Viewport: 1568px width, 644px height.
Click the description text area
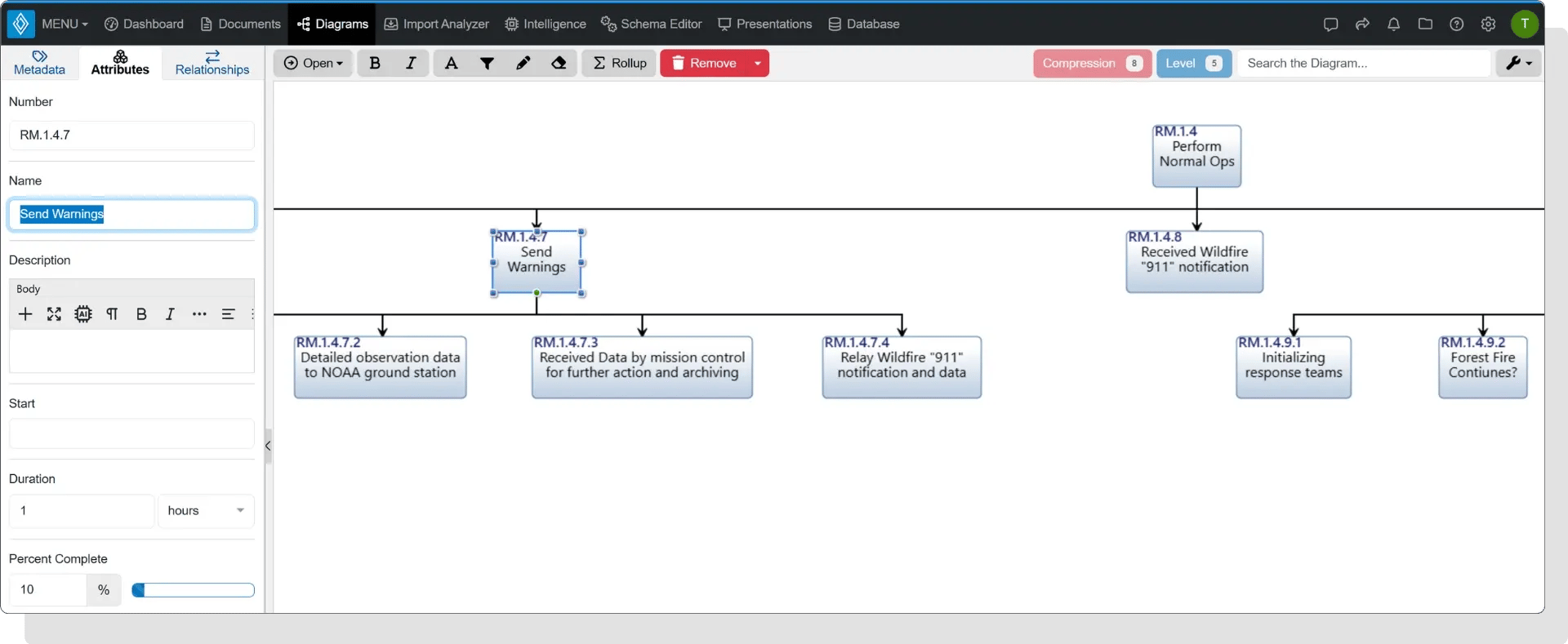point(131,351)
